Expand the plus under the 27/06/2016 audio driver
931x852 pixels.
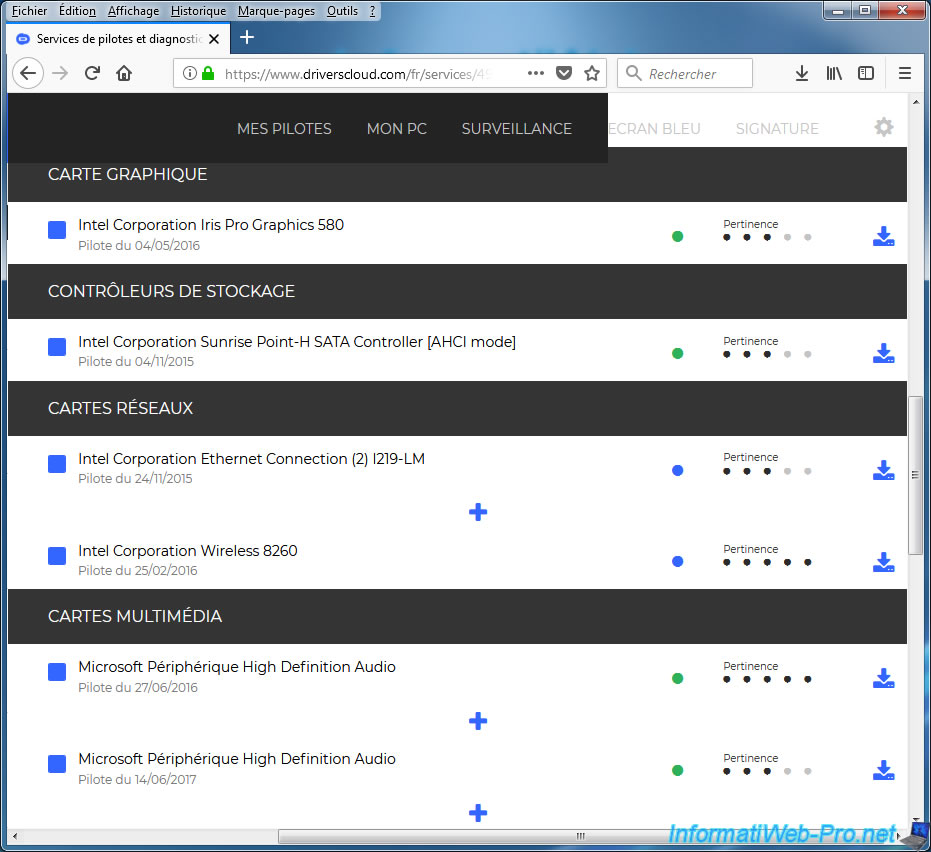pos(478,721)
